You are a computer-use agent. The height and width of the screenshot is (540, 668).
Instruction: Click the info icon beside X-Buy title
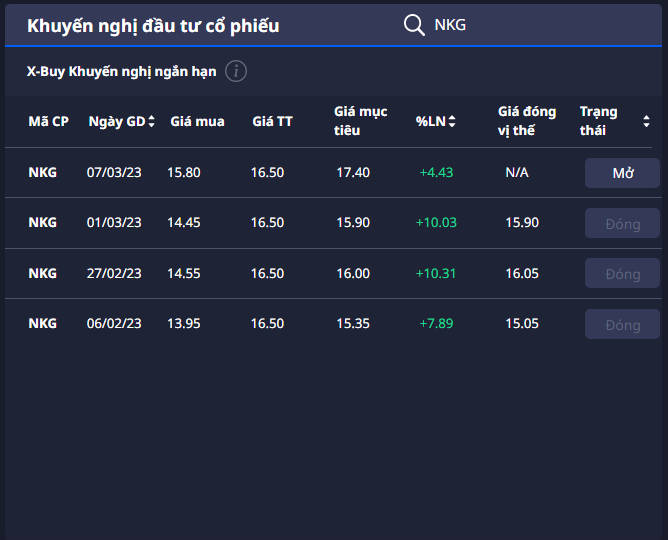[x=236, y=71]
